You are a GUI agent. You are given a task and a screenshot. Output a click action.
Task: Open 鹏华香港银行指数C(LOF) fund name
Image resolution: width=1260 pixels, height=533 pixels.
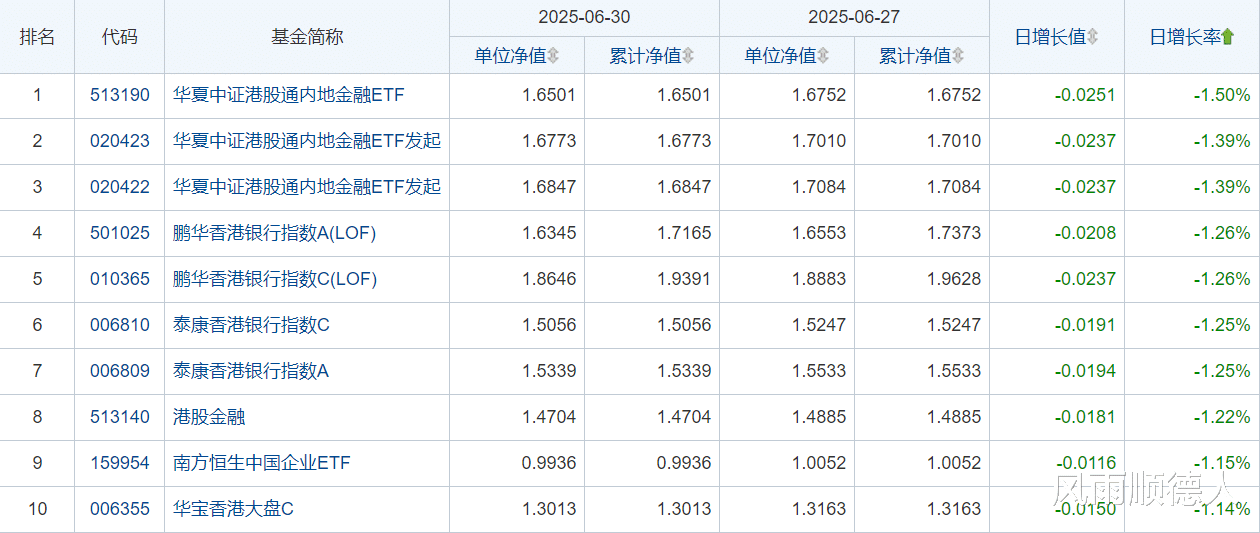[x=275, y=279]
